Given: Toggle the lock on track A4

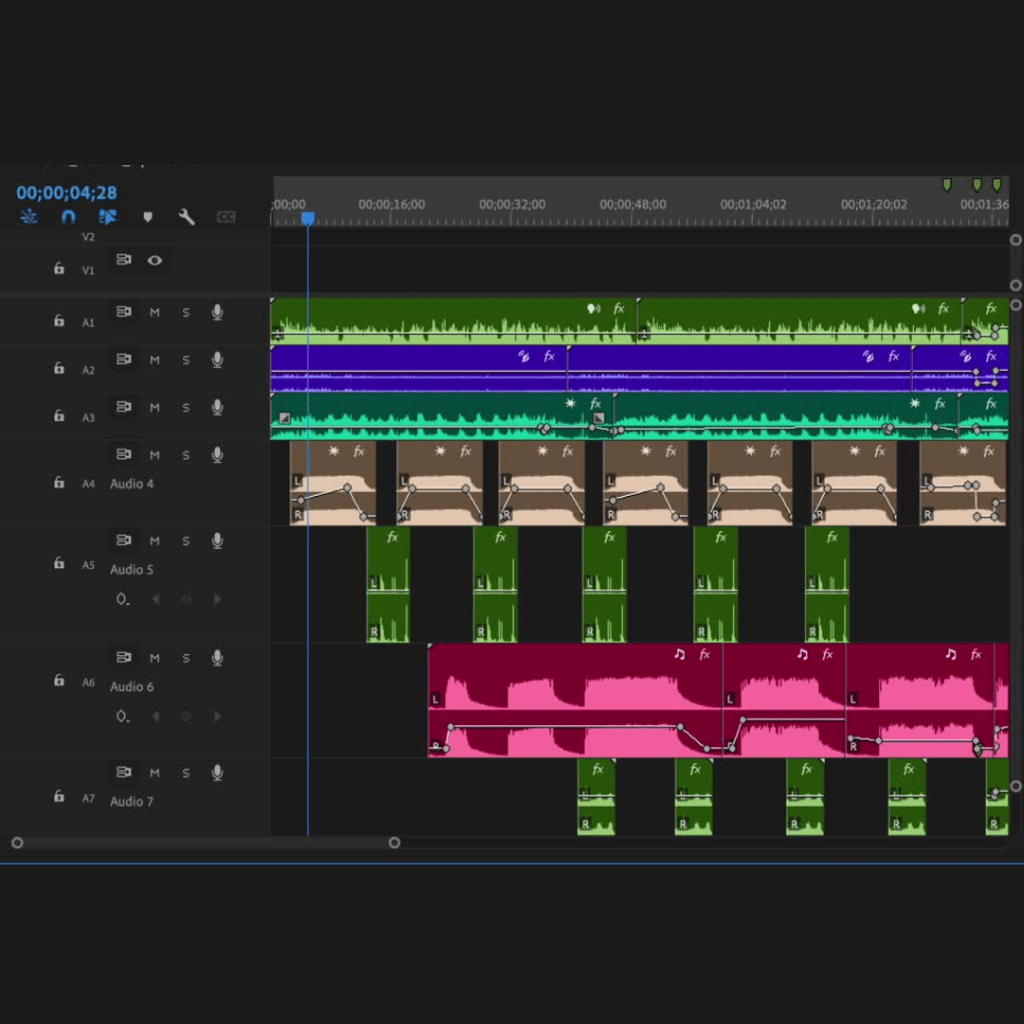Looking at the screenshot, I should pyautogui.click(x=59, y=483).
